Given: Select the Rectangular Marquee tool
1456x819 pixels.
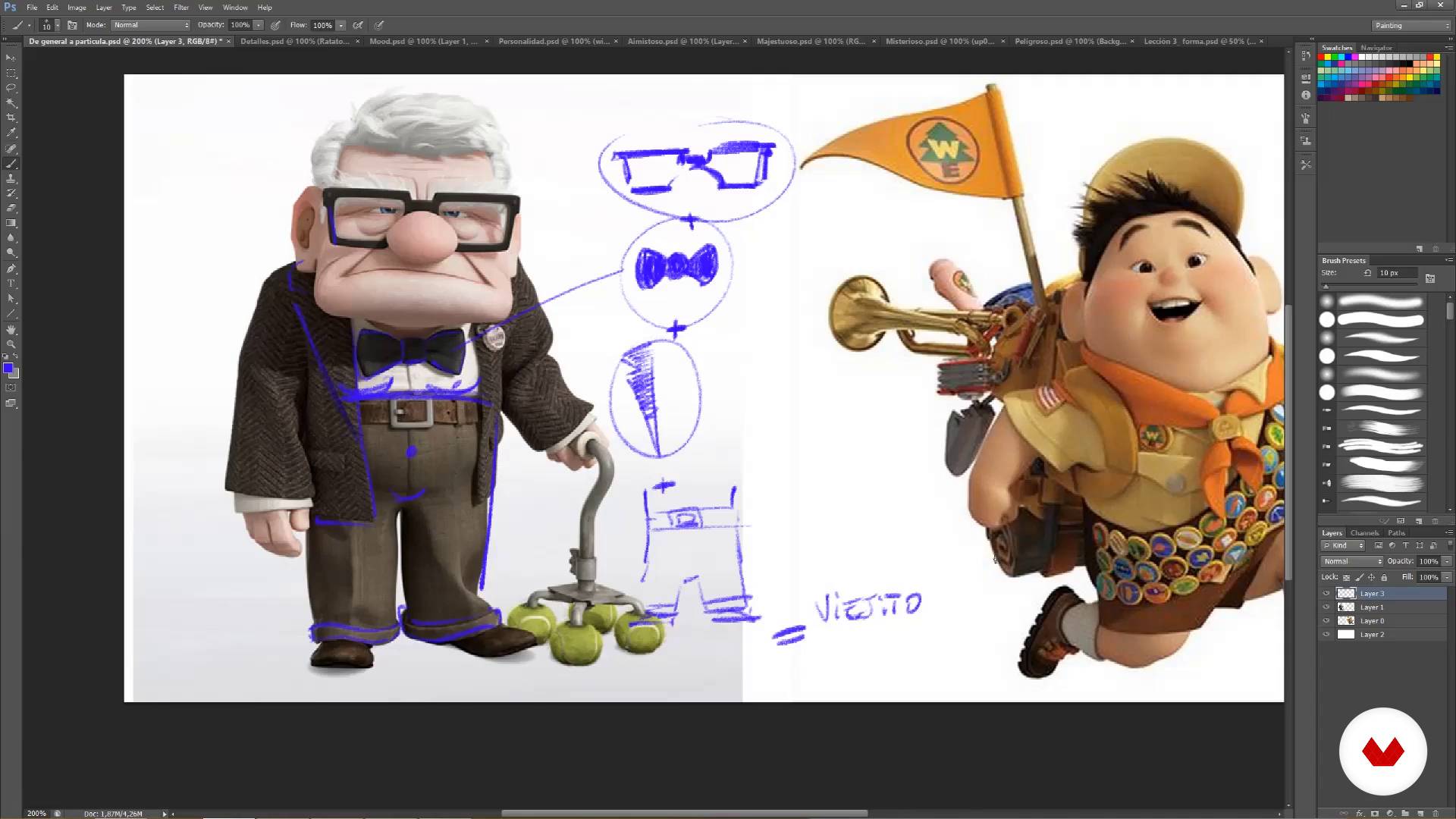Looking at the screenshot, I should point(11,73).
